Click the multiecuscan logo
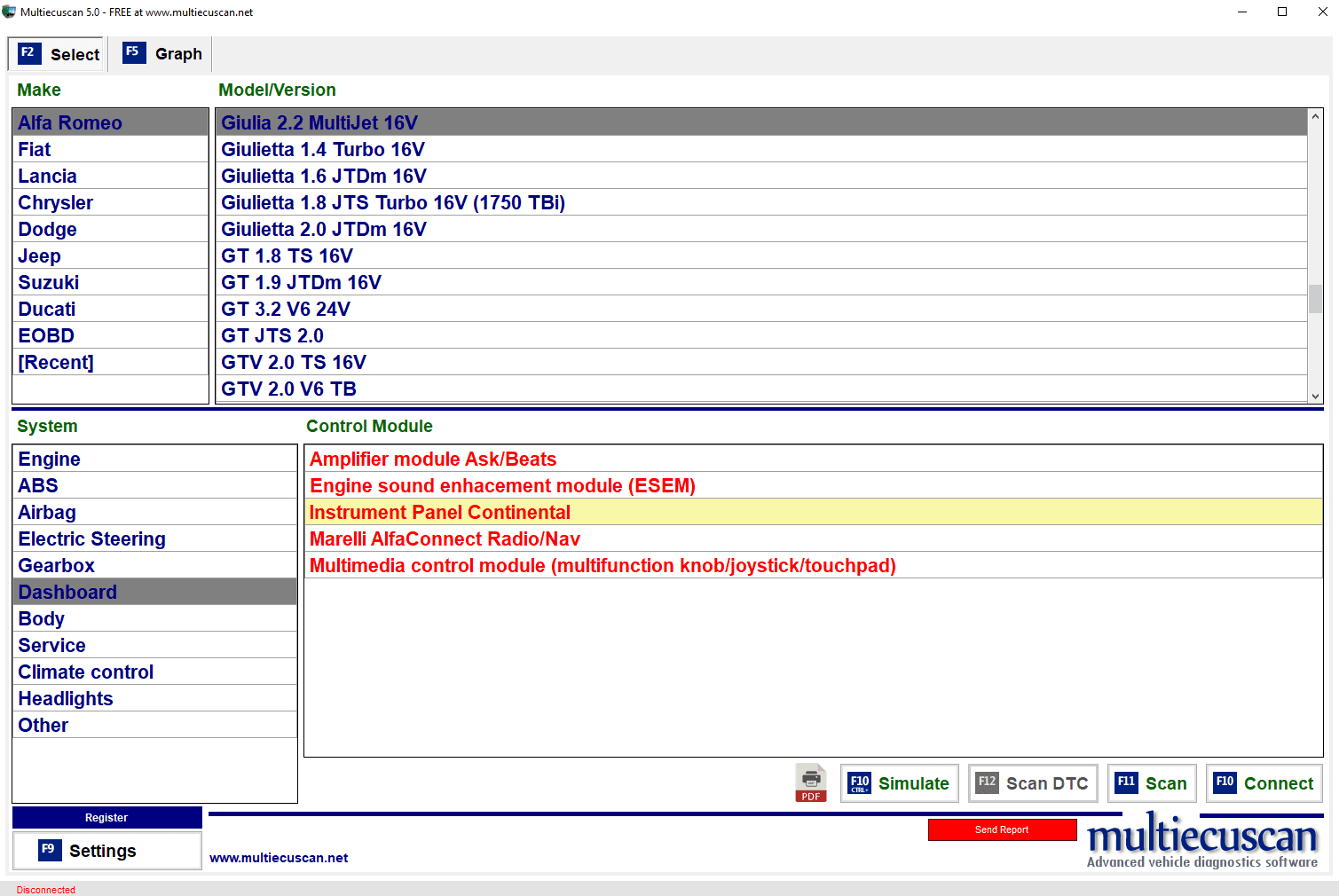 point(1201,840)
